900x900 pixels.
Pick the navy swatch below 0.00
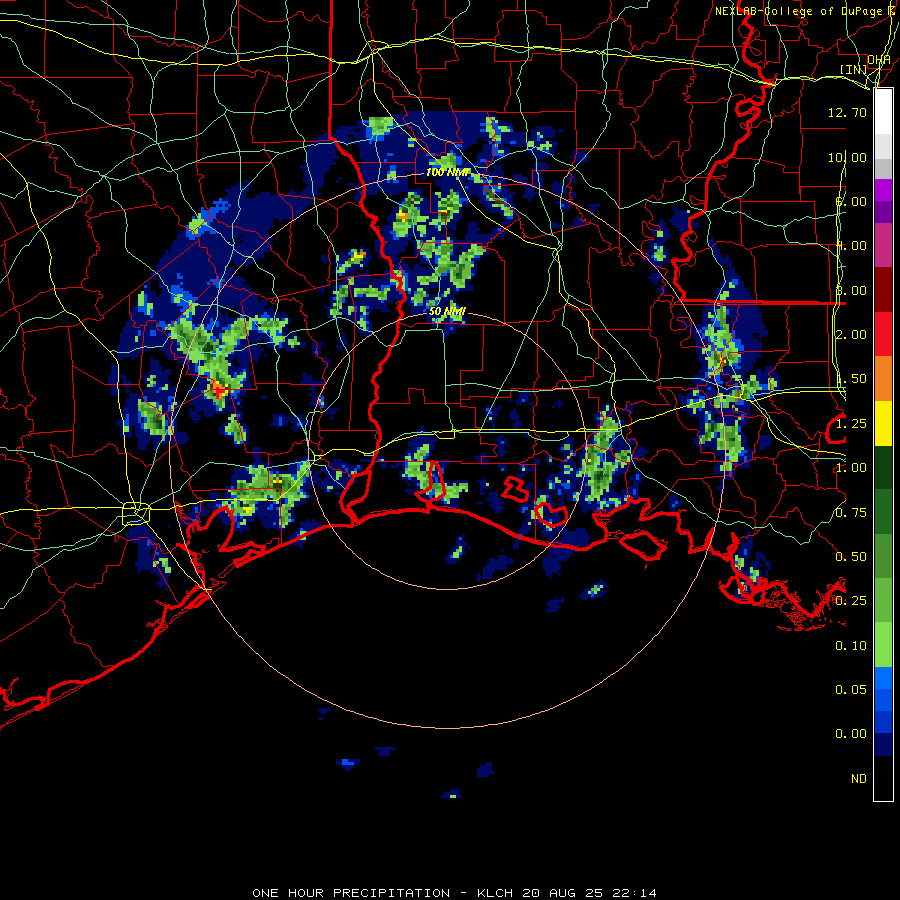883,744
